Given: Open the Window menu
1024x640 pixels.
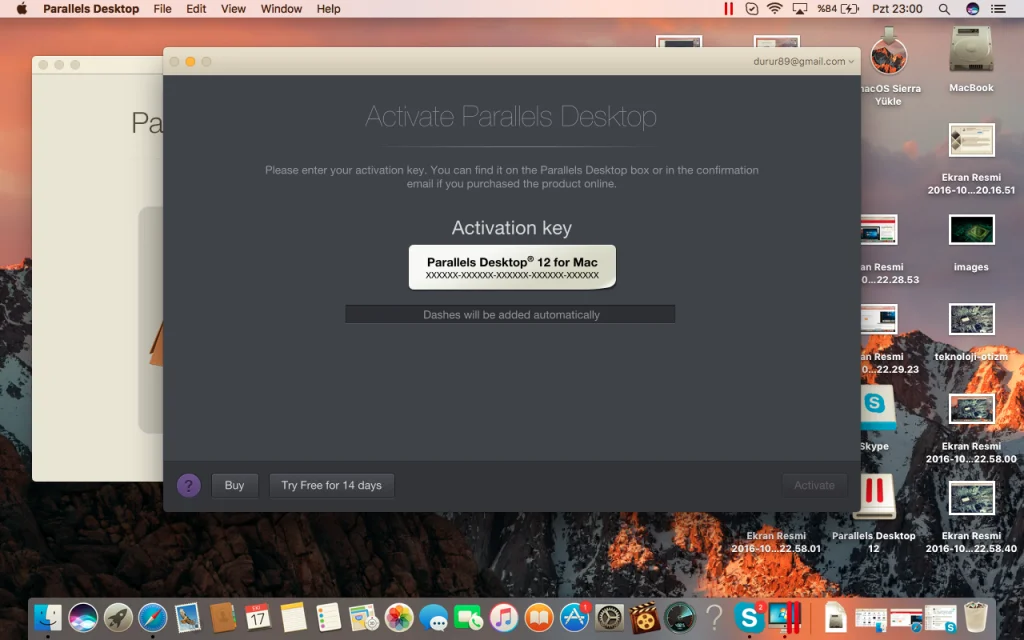Looking at the screenshot, I should (x=281, y=9).
